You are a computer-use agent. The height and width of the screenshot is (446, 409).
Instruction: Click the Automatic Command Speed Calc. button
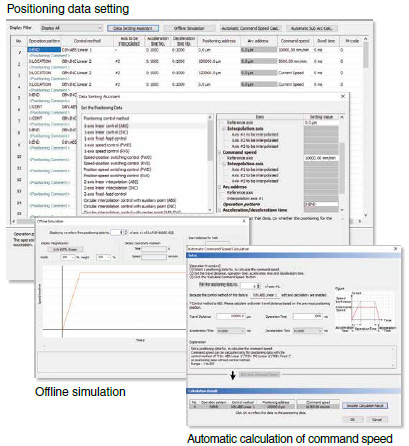click(x=250, y=28)
